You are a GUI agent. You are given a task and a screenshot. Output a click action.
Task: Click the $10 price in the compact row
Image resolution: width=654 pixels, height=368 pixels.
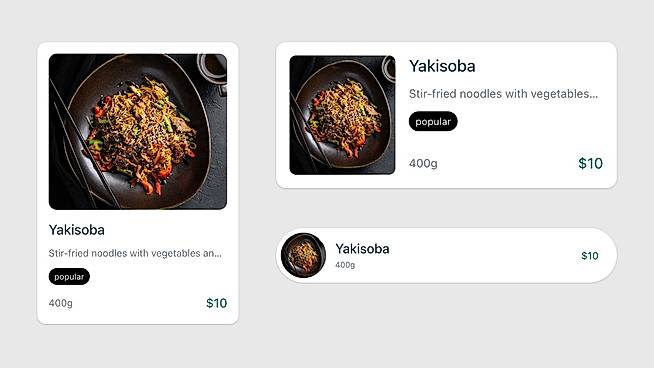(590, 256)
